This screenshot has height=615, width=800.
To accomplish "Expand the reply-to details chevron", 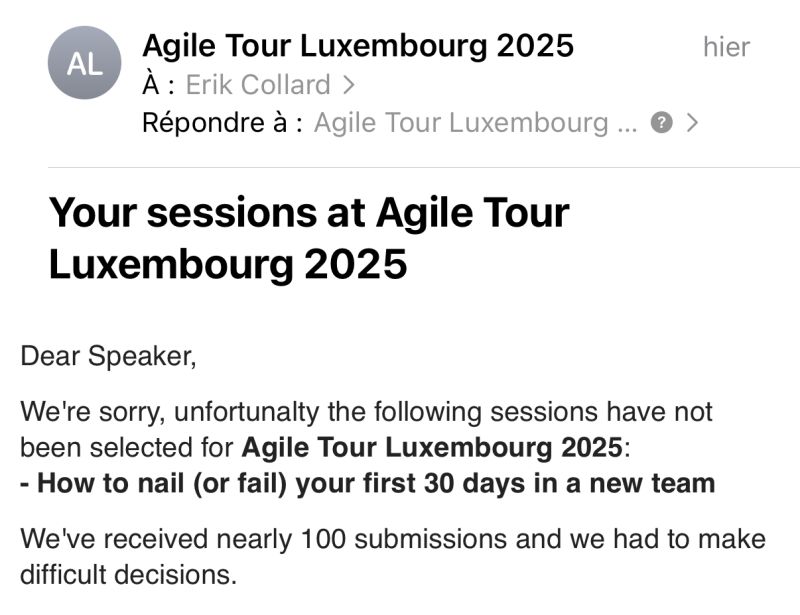I will coord(692,123).
